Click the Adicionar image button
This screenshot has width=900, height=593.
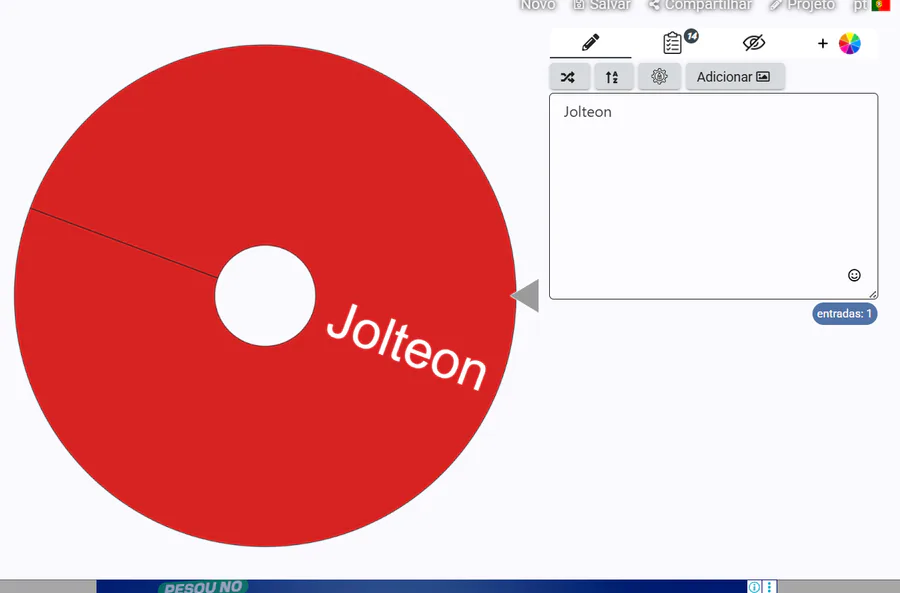pos(734,77)
